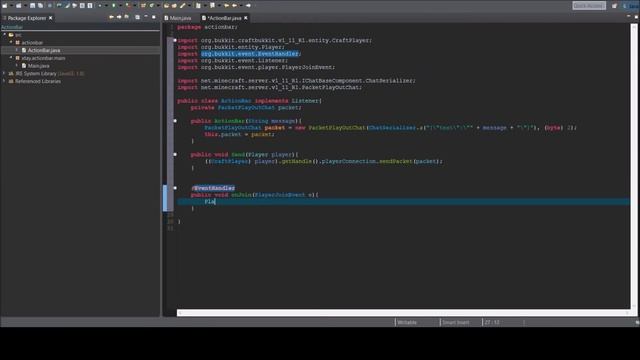
Task: Switch to the Main.java editor tab
Action: coord(178,18)
